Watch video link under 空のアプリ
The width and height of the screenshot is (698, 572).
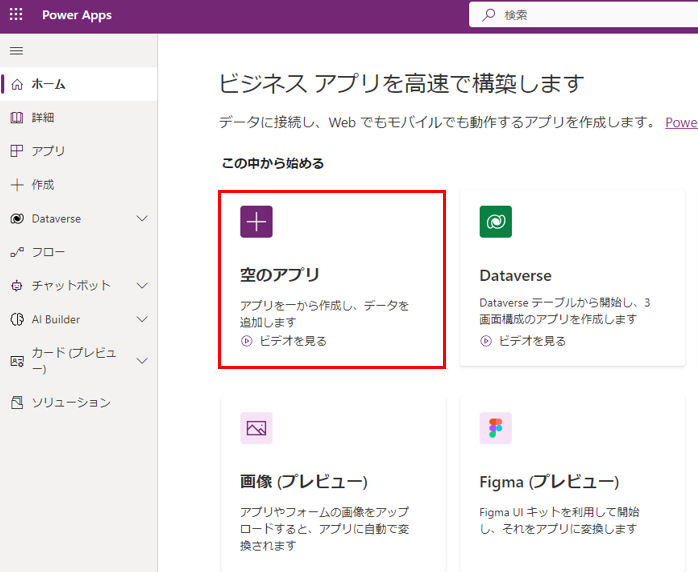click(292, 341)
